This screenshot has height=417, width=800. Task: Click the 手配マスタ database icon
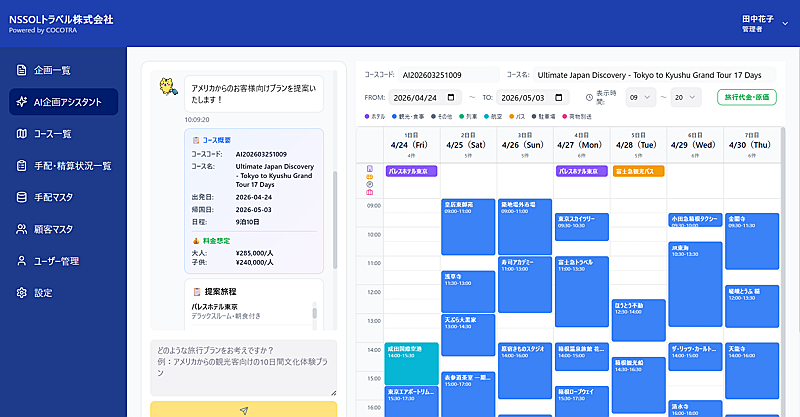tap(22, 197)
